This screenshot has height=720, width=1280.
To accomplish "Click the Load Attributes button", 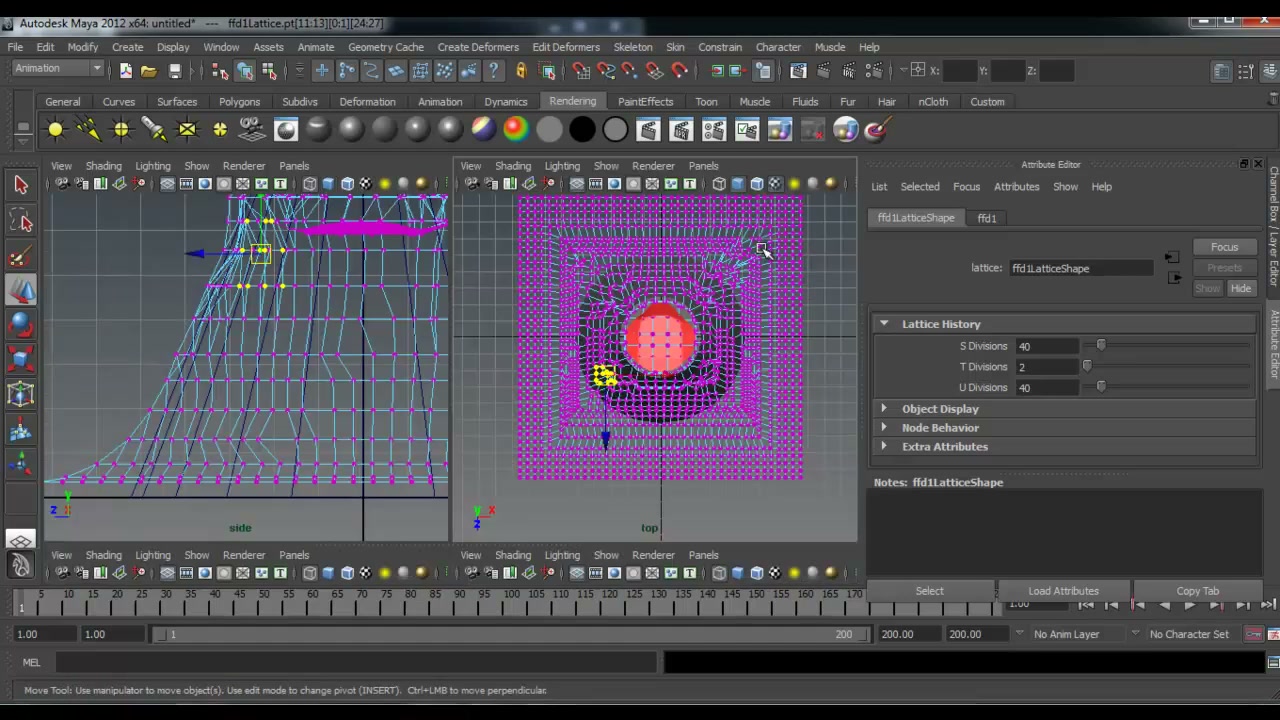I will 1063,591.
